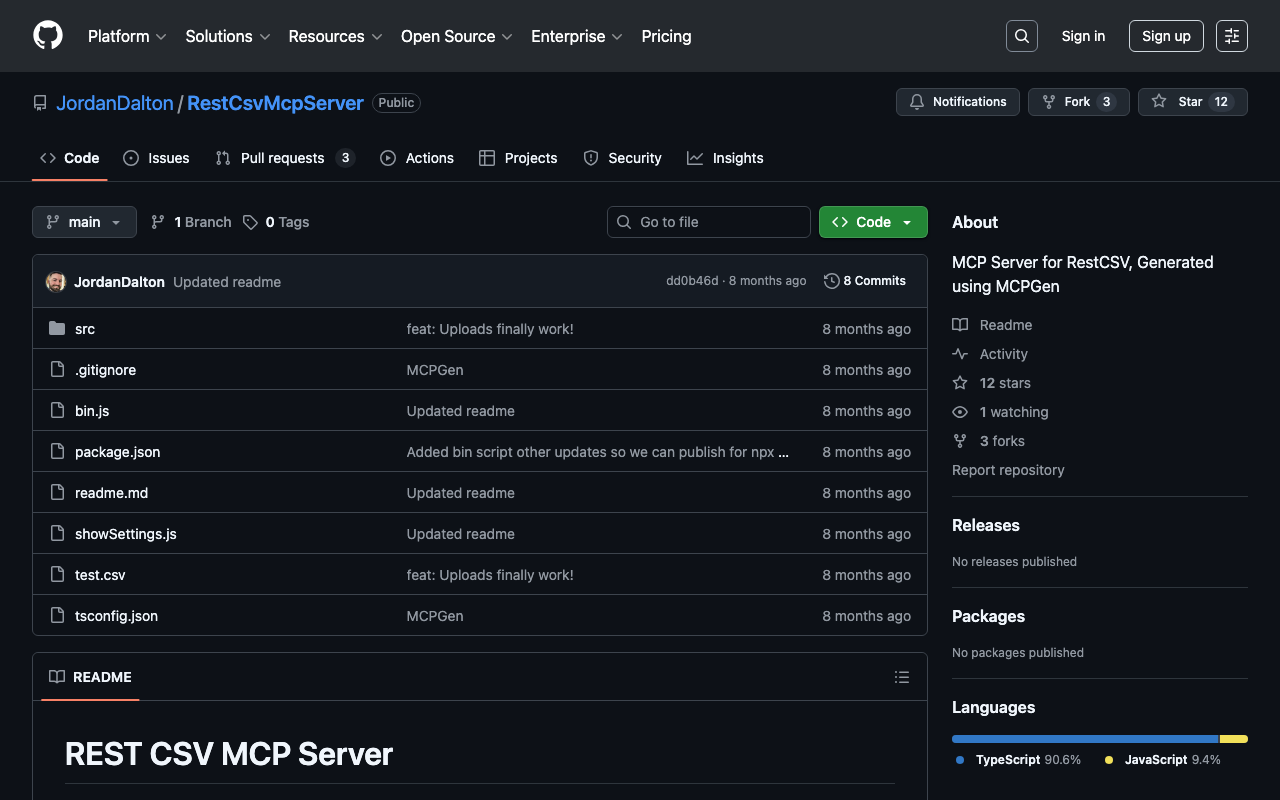This screenshot has height=800, width=1280.
Task: Open the README outline list icon
Action: [x=901, y=677]
